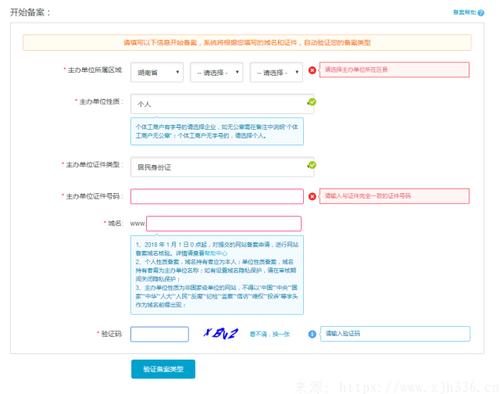The width and height of the screenshot is (500, 394).
Task: Click 看不清，换一张 refresh captcha link
Action: tap(270, 334)
